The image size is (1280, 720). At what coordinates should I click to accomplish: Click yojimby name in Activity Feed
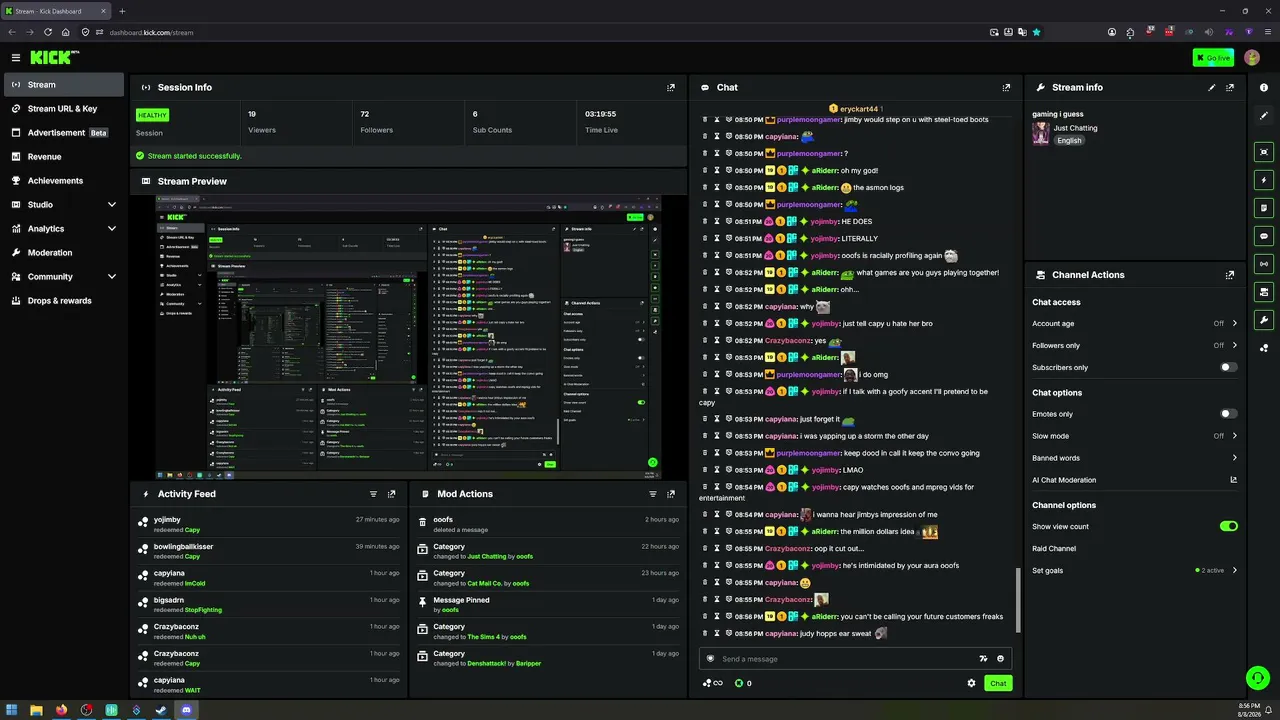pos(167,520)
